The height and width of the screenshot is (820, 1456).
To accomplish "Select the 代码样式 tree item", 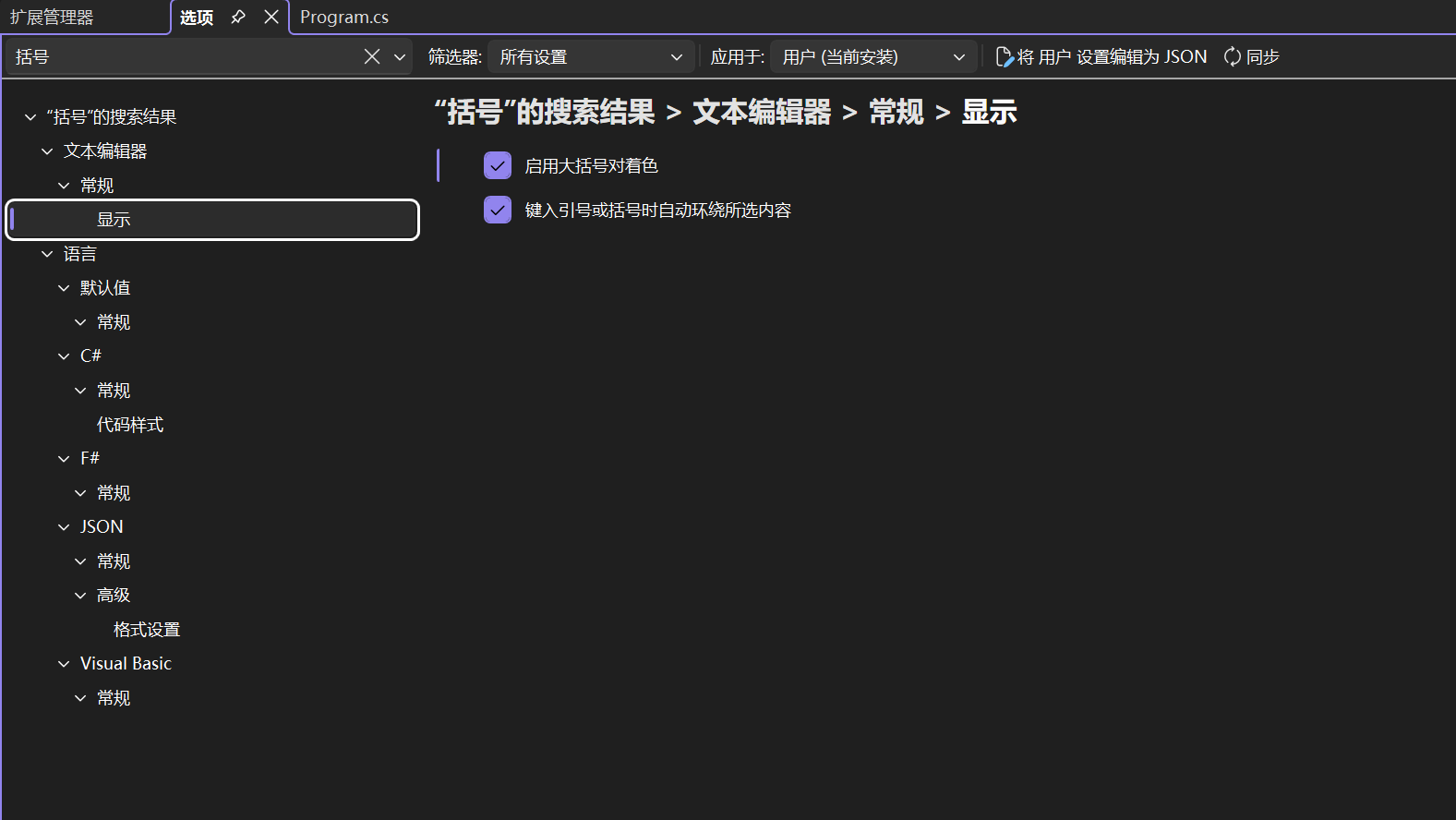I will 130,425.
